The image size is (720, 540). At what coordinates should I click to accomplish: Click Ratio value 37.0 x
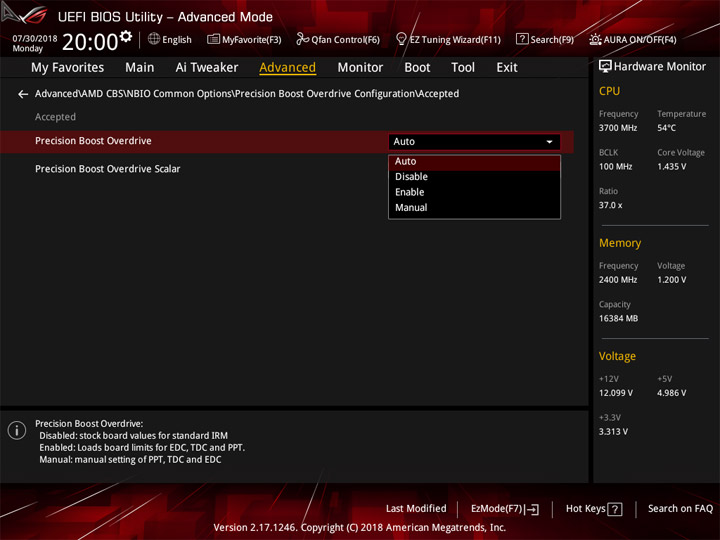[610, 205]
